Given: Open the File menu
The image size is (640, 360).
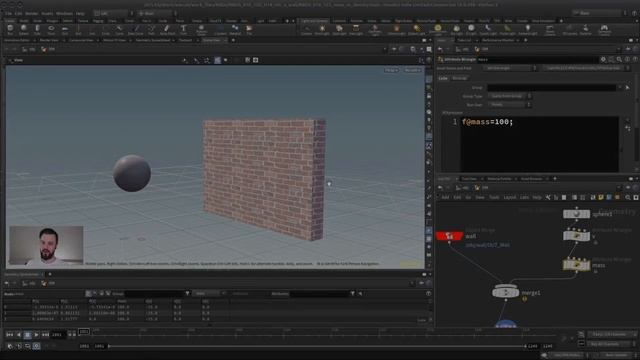Looking at the screenshot, I should tap(8, 13).
